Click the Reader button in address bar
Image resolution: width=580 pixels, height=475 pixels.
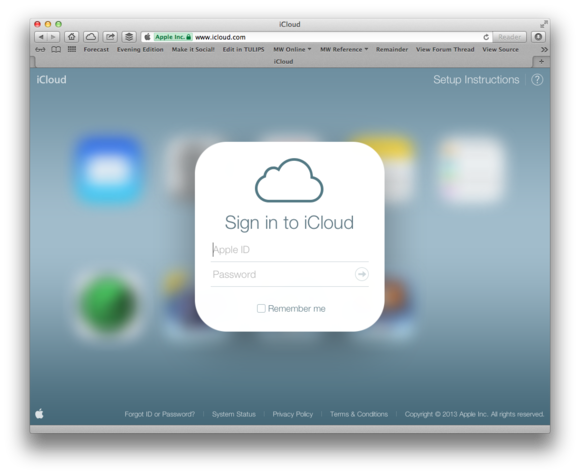pos(509,37)
